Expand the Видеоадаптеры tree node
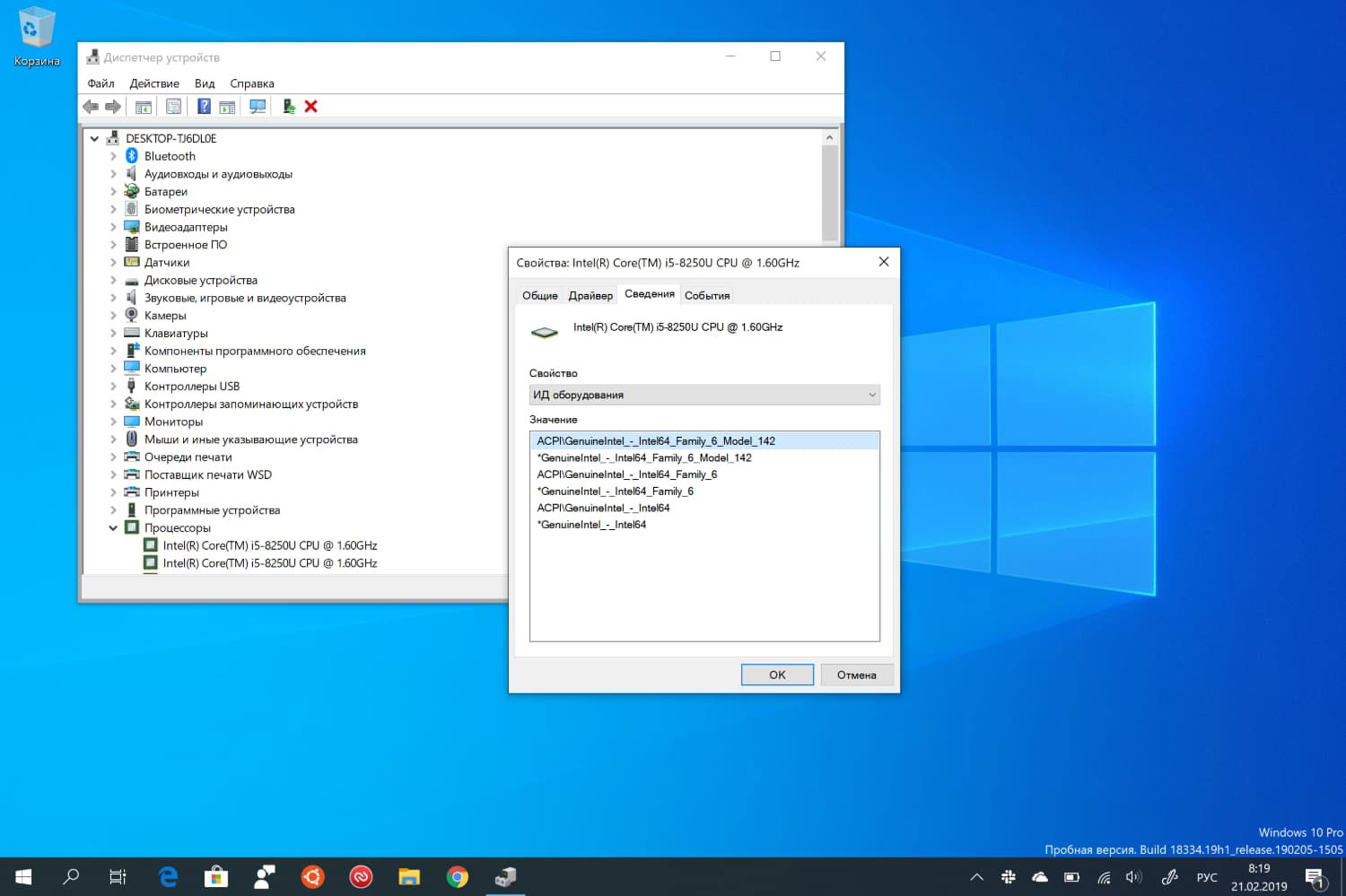This screenshot has height=896, width=1346. (113, 227)
